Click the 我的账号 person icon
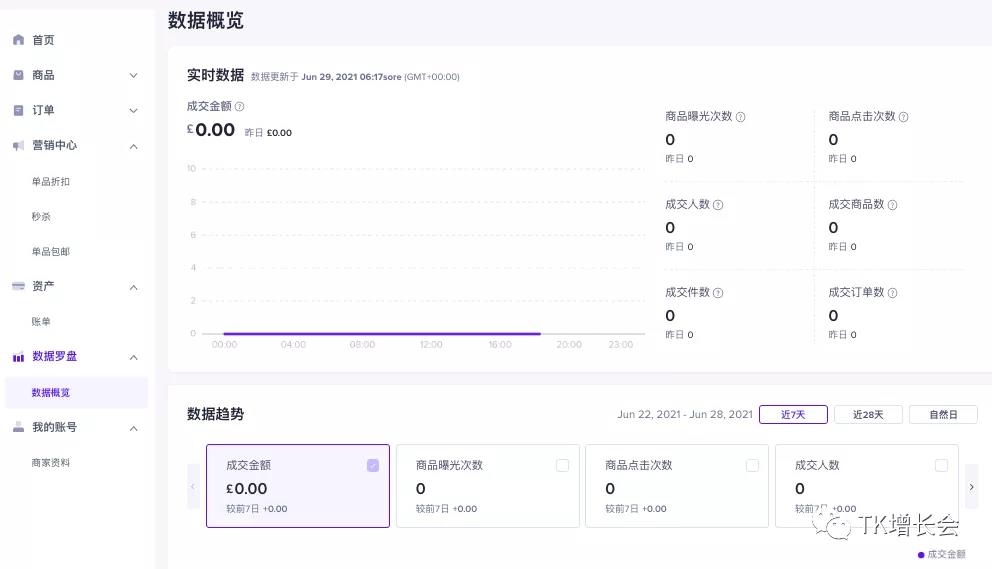Viewport: 992px width, 569px height. 18,427
